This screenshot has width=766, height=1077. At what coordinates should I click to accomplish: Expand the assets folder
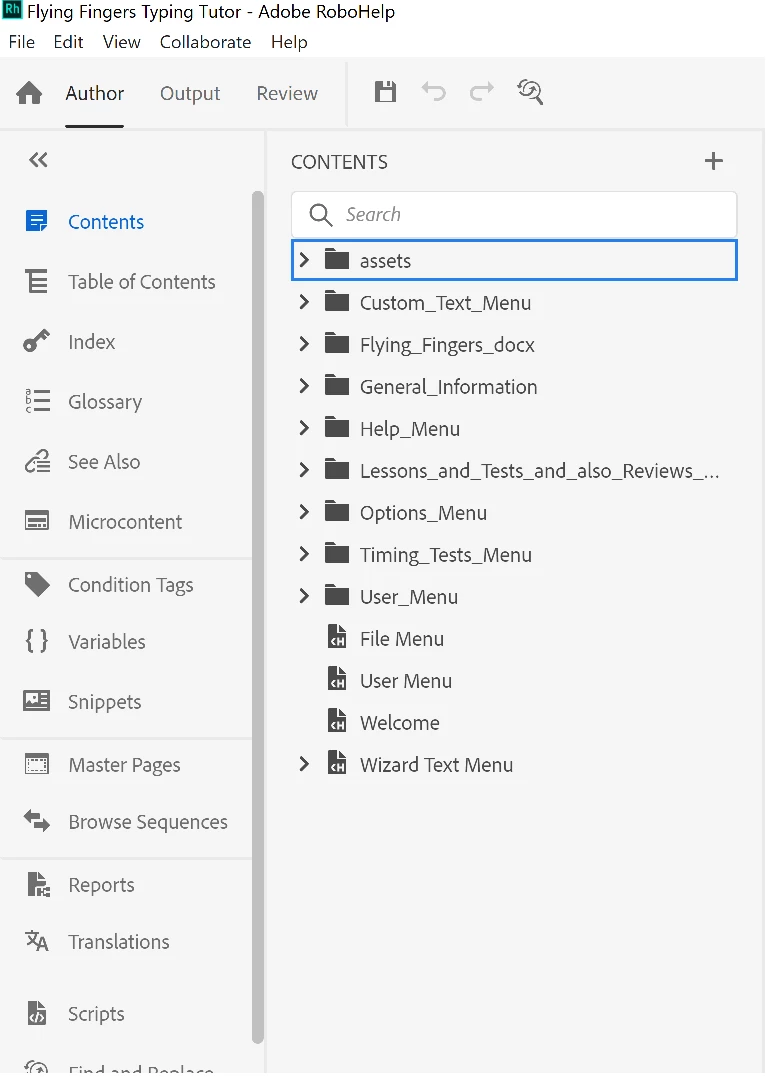(304, 260)
